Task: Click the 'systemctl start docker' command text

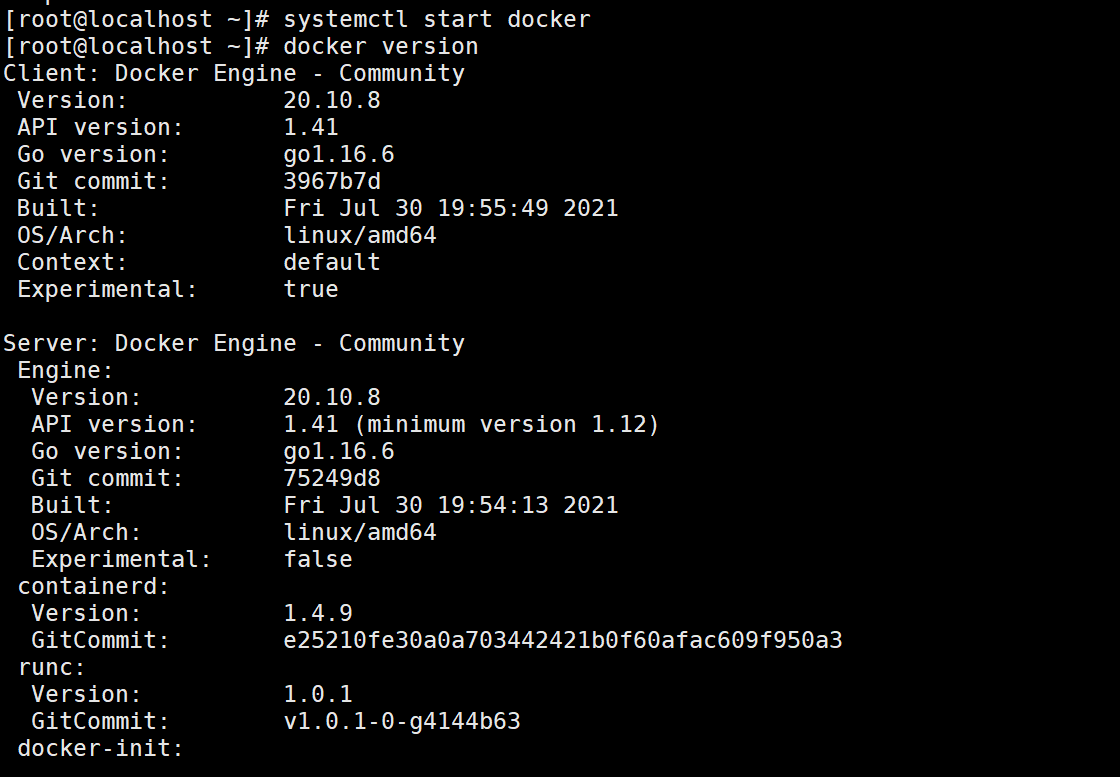Action: click(437, 19)
